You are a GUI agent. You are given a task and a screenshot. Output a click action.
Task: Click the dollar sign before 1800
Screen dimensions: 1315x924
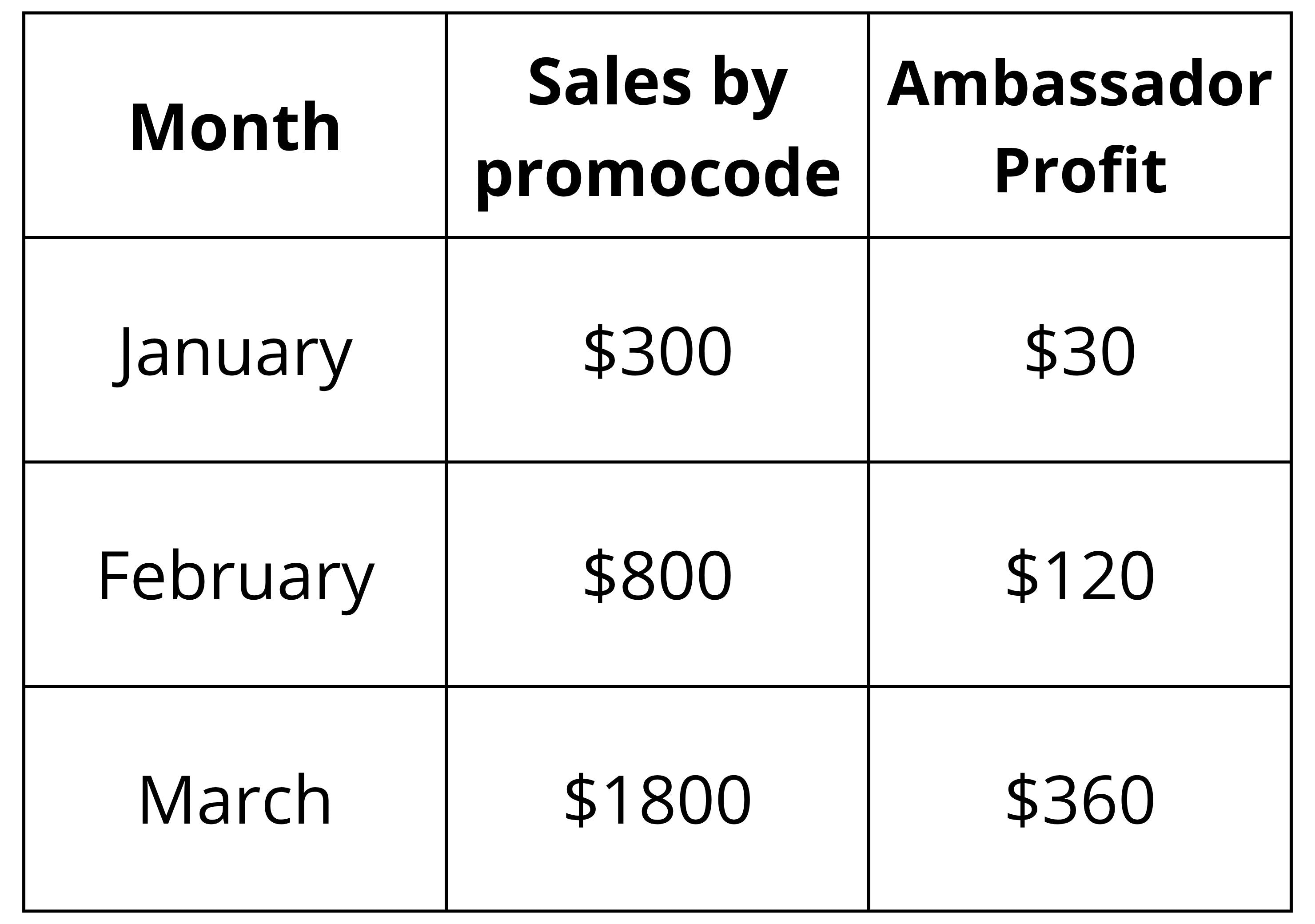point(580,800)
